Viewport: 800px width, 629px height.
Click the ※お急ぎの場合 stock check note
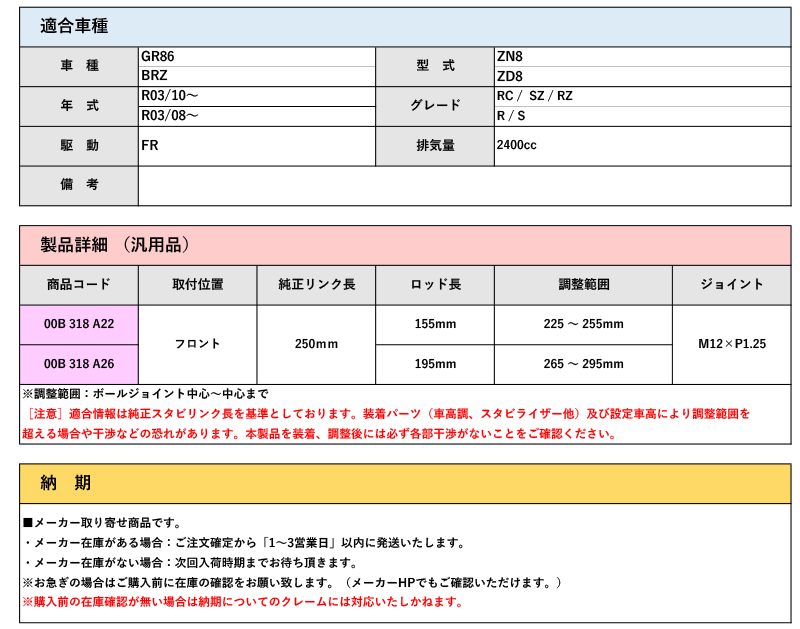coord(292,583)
